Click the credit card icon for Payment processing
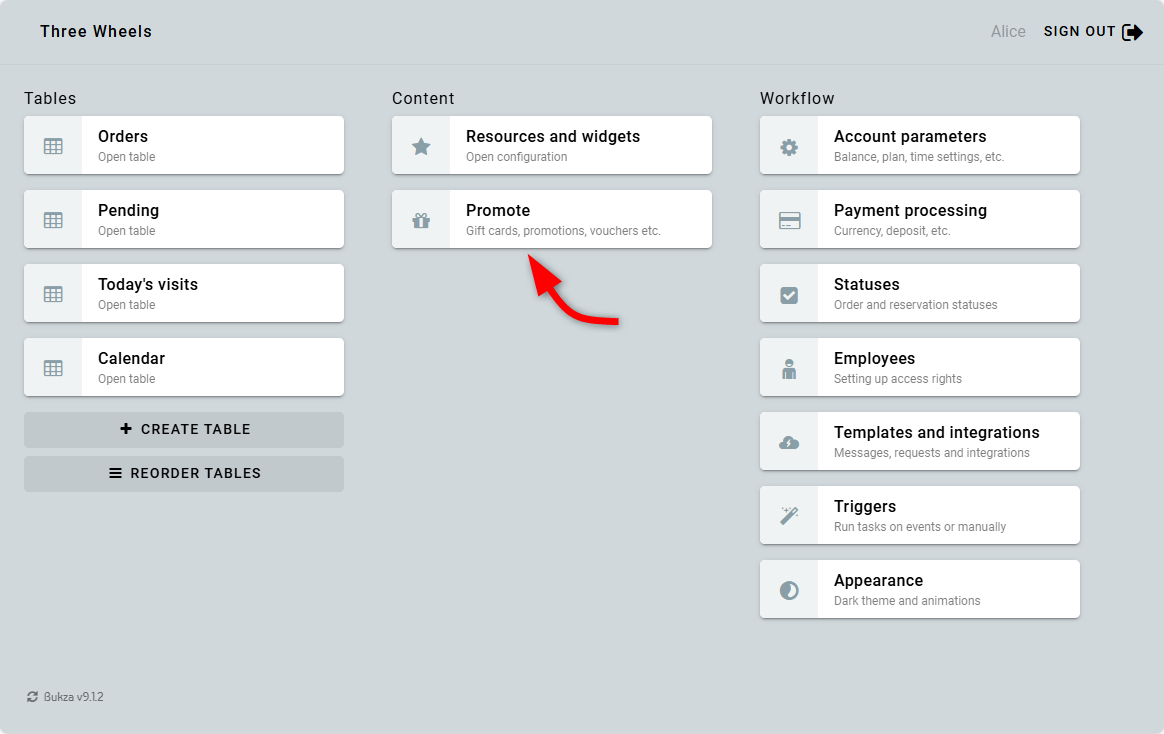The width and height of the screenshot is (1164, 734). (789, 220)
